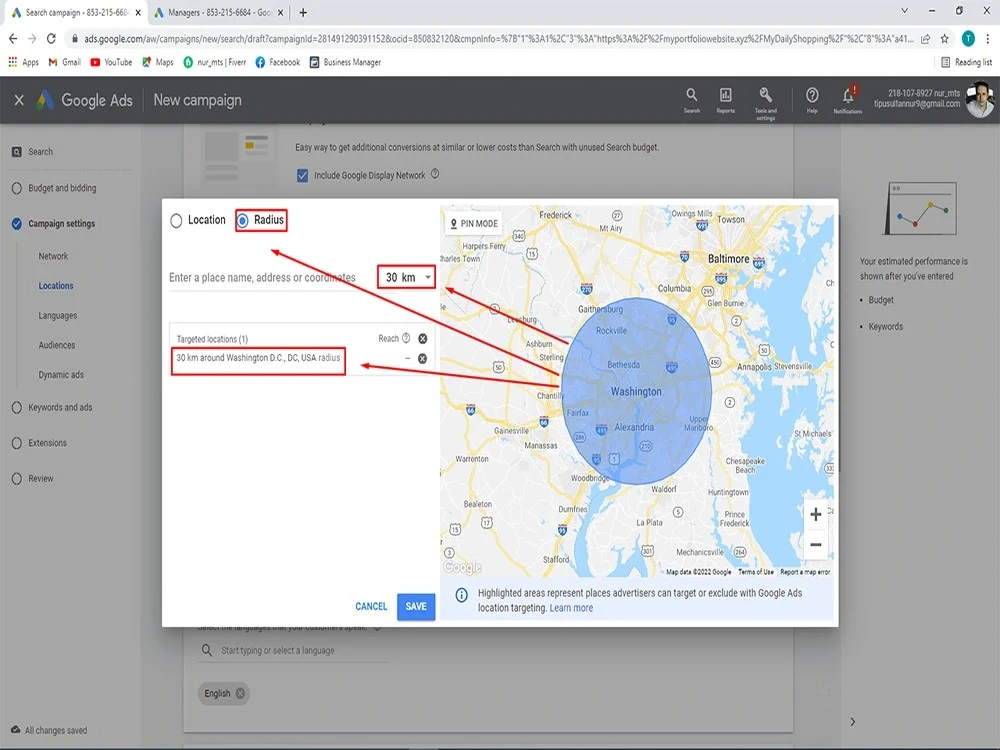Screen dimensions: 1000x750
Task: Open Chrome tab search dropdown arrow
Action: pos(904,11)
